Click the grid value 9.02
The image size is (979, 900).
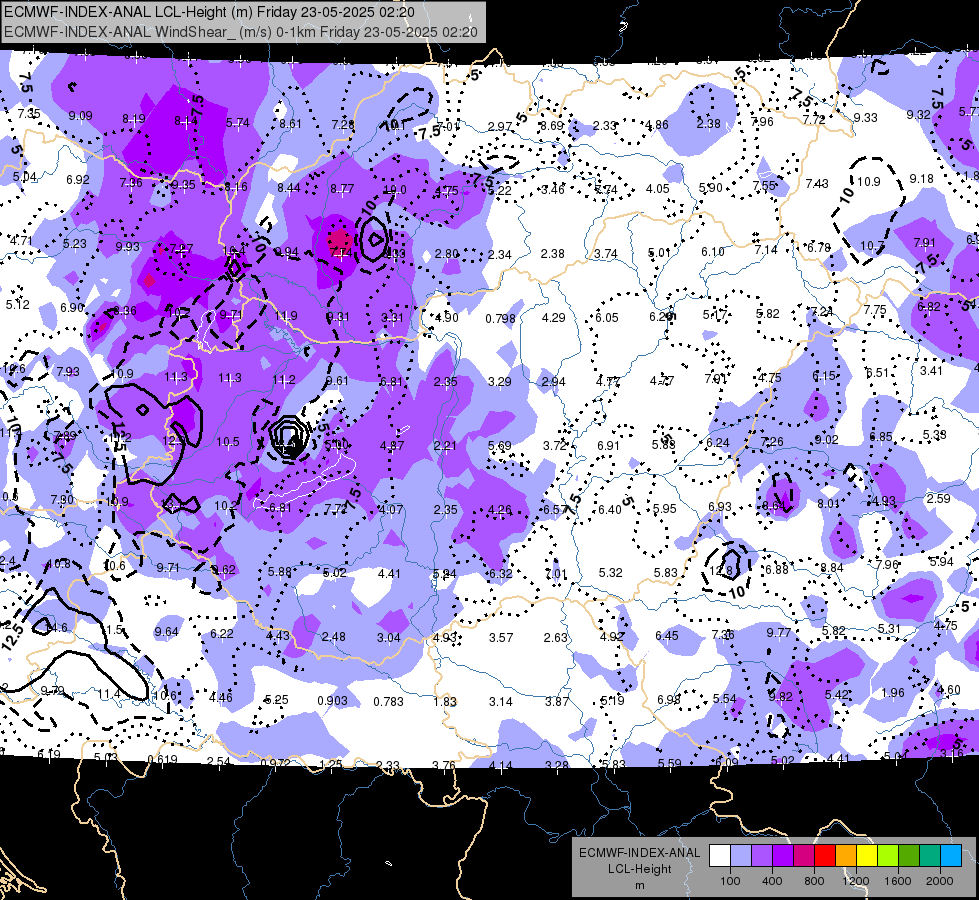pyautogui.click(x=827, y=440)
